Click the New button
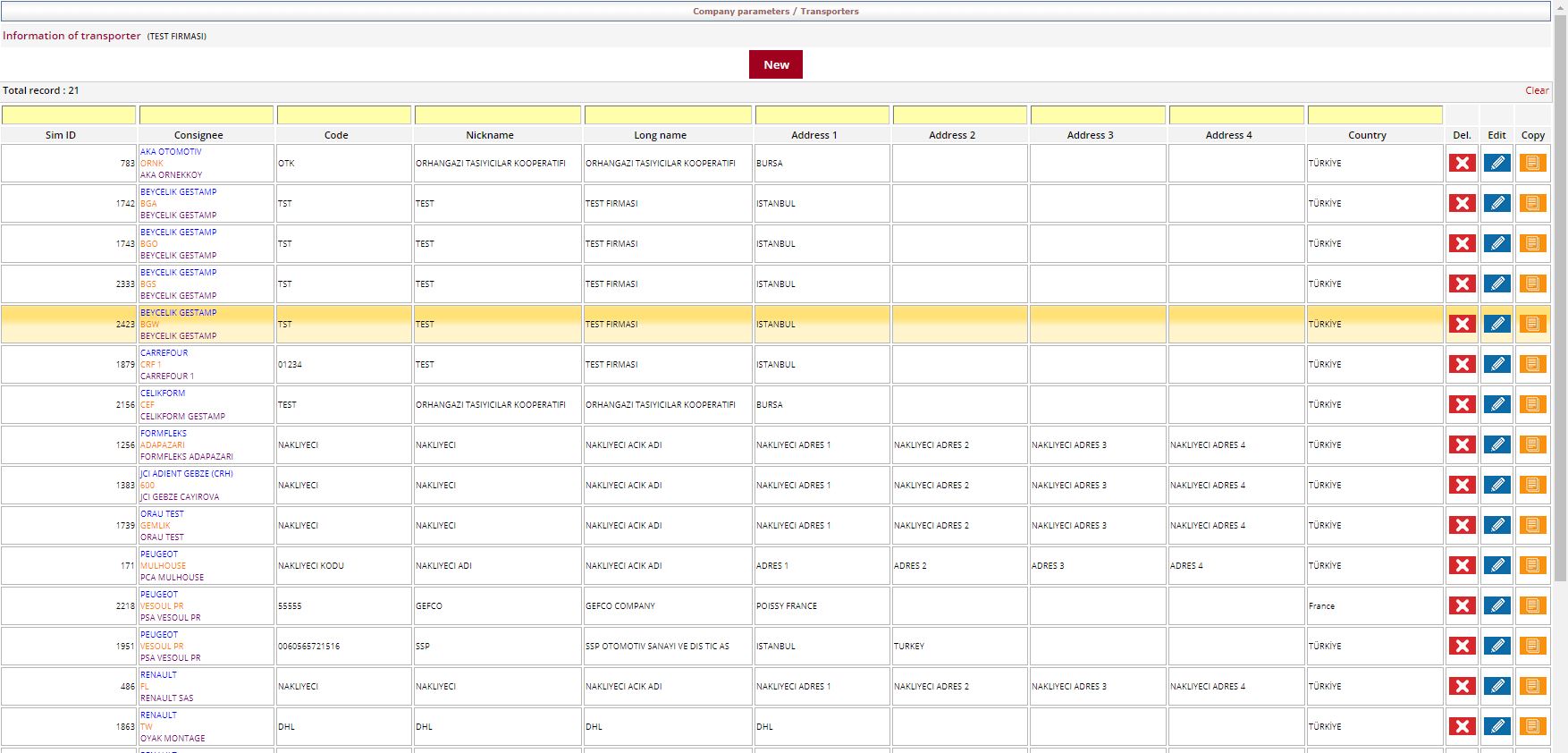1568x753 pixels. click(x=776, y=64)
